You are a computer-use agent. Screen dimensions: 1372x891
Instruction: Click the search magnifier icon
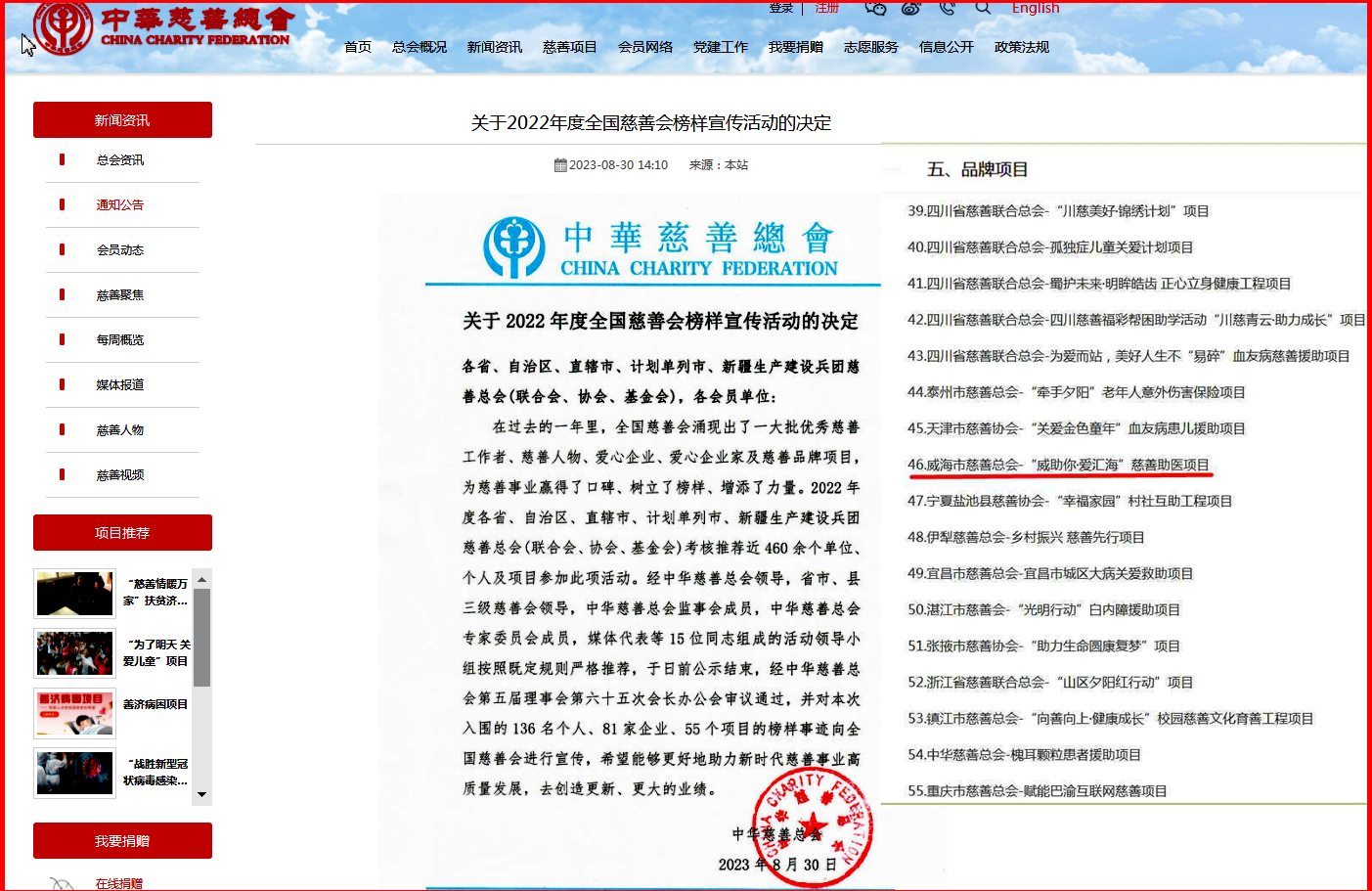983,7
